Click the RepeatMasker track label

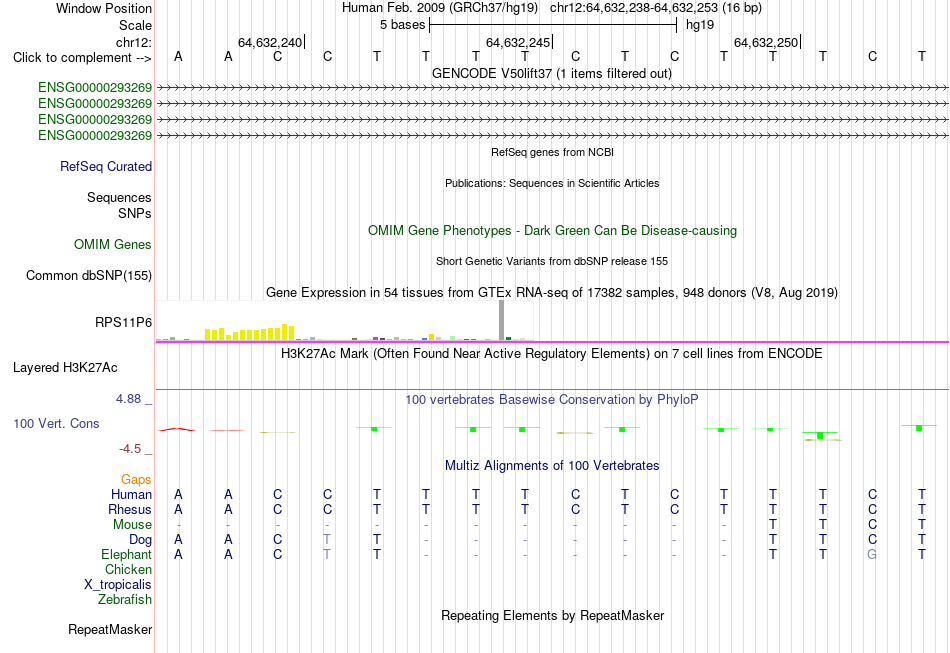coord(110,629)
